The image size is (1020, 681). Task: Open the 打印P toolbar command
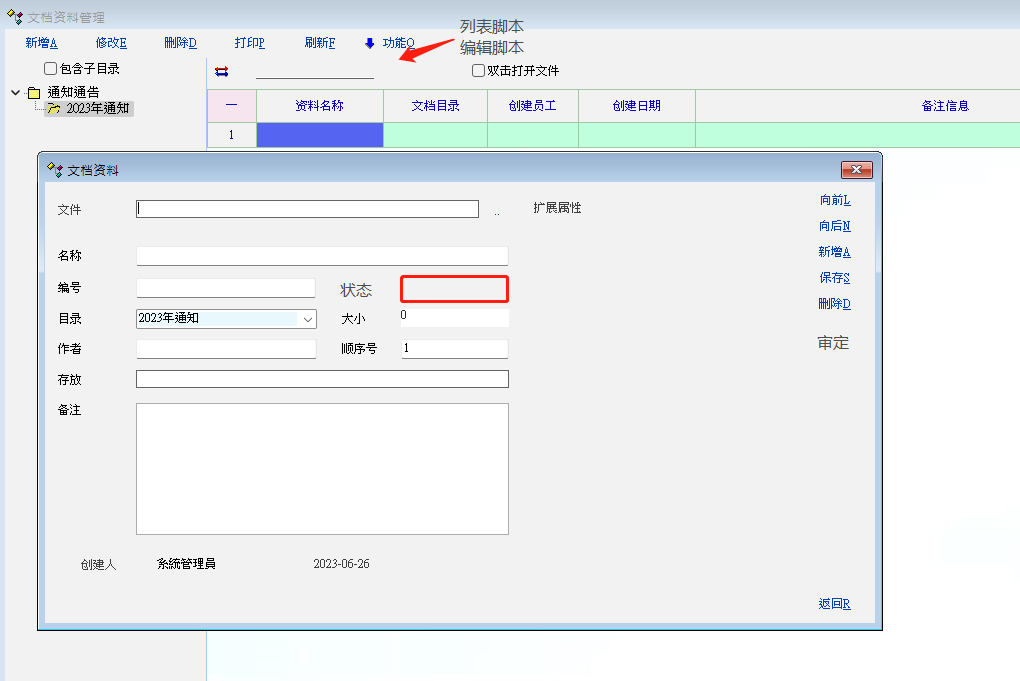[x=250, y=43]
